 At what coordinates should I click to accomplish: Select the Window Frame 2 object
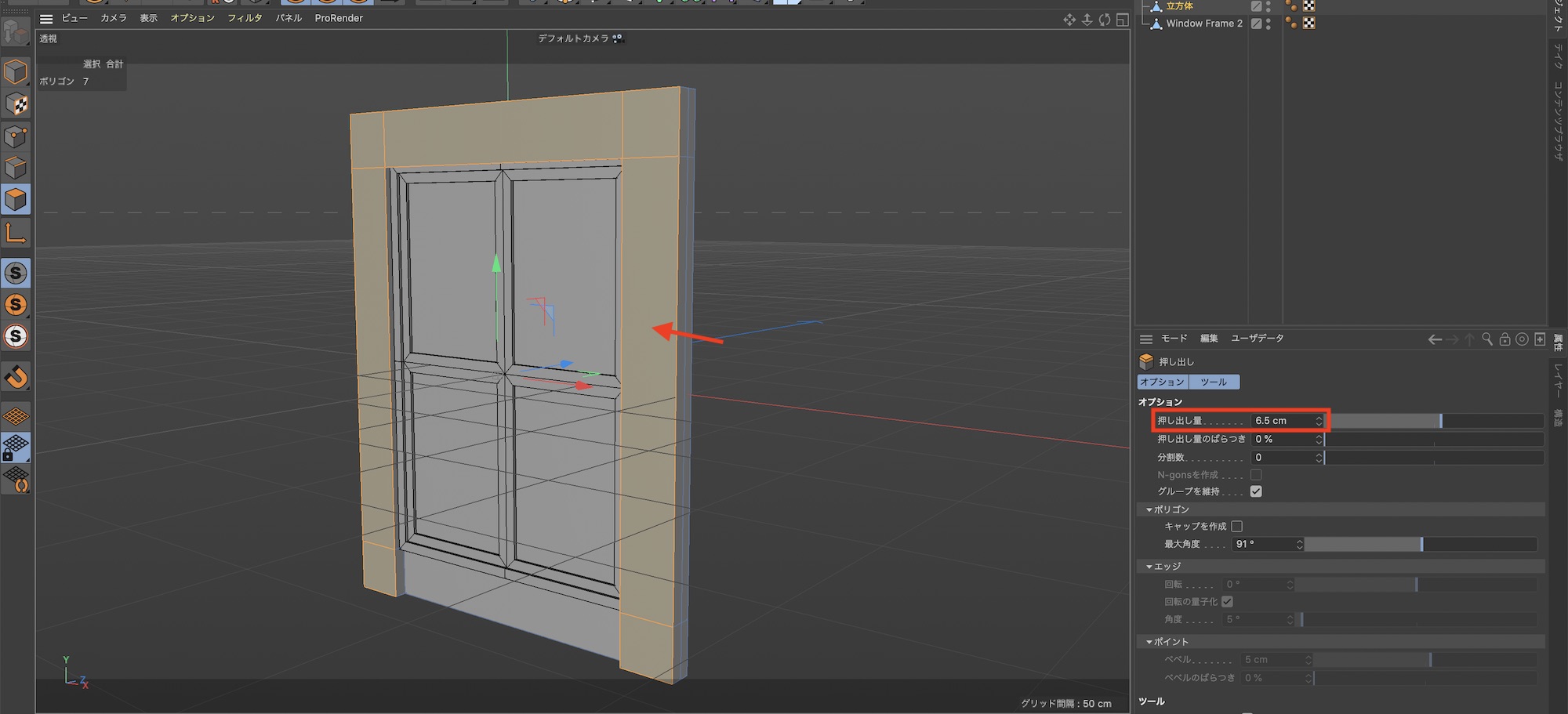click(x=1203, y=24)
